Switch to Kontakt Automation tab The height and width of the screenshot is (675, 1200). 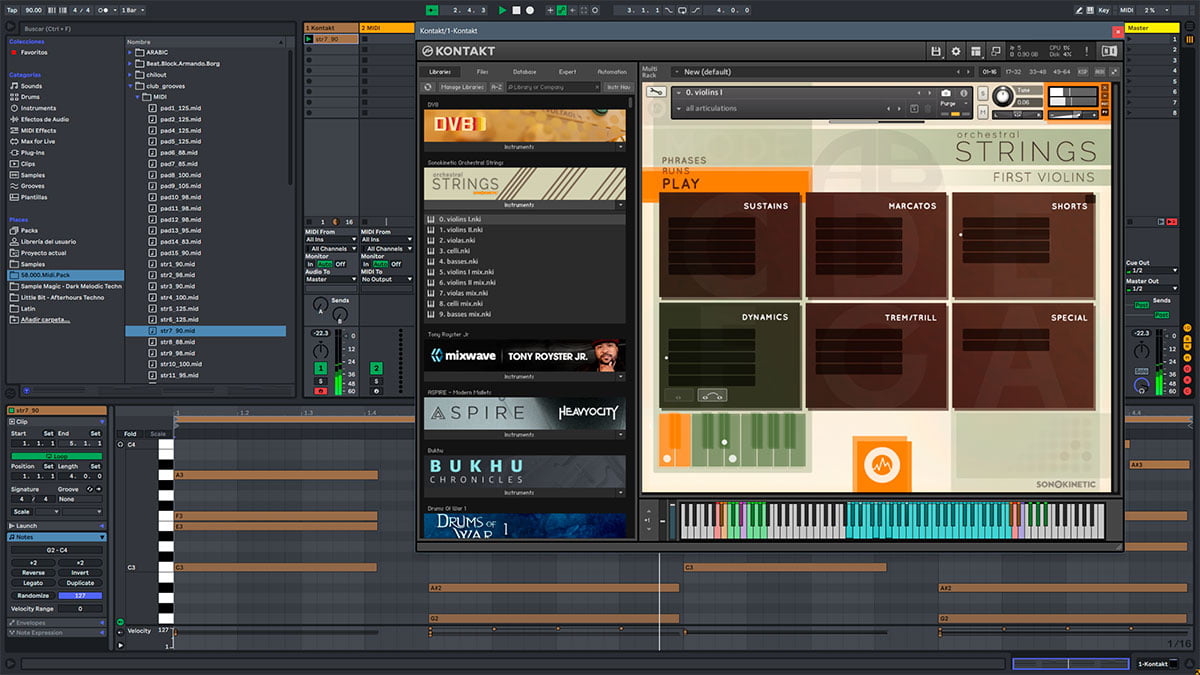[x=612, y=72]
